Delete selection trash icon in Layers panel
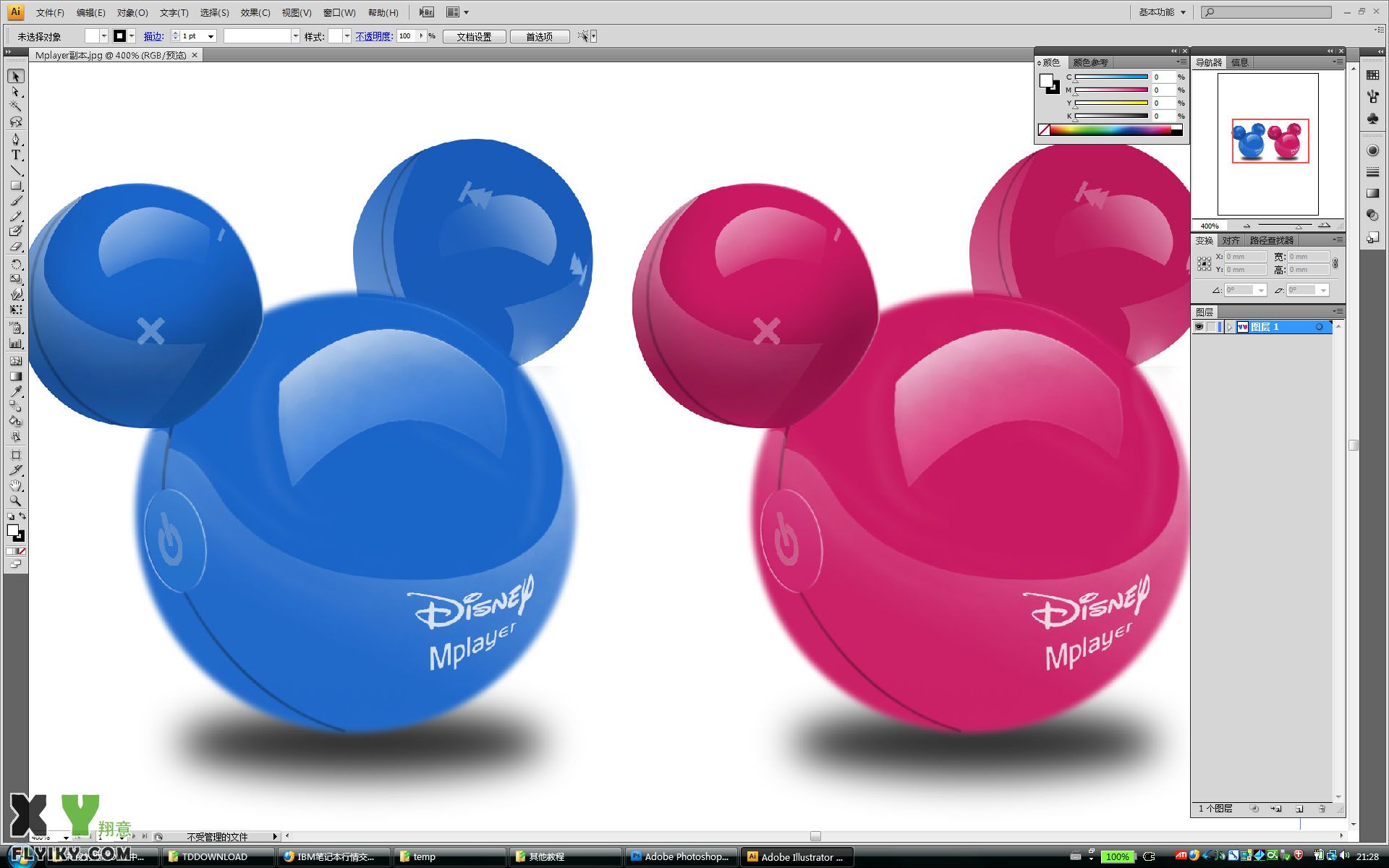The image size is (1389, 868). (1322, 809)
